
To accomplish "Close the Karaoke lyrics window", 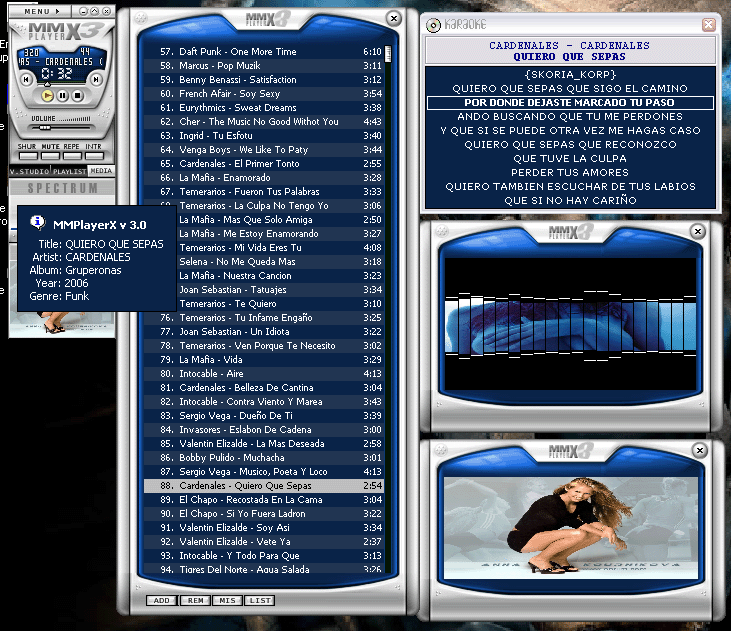I will 708,24.
